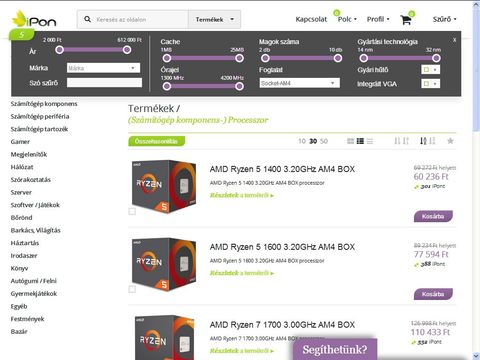This screenshot has width=480, height=360.
Task: Open the Márka brand dropdown
Action: [x=103, y=68]
